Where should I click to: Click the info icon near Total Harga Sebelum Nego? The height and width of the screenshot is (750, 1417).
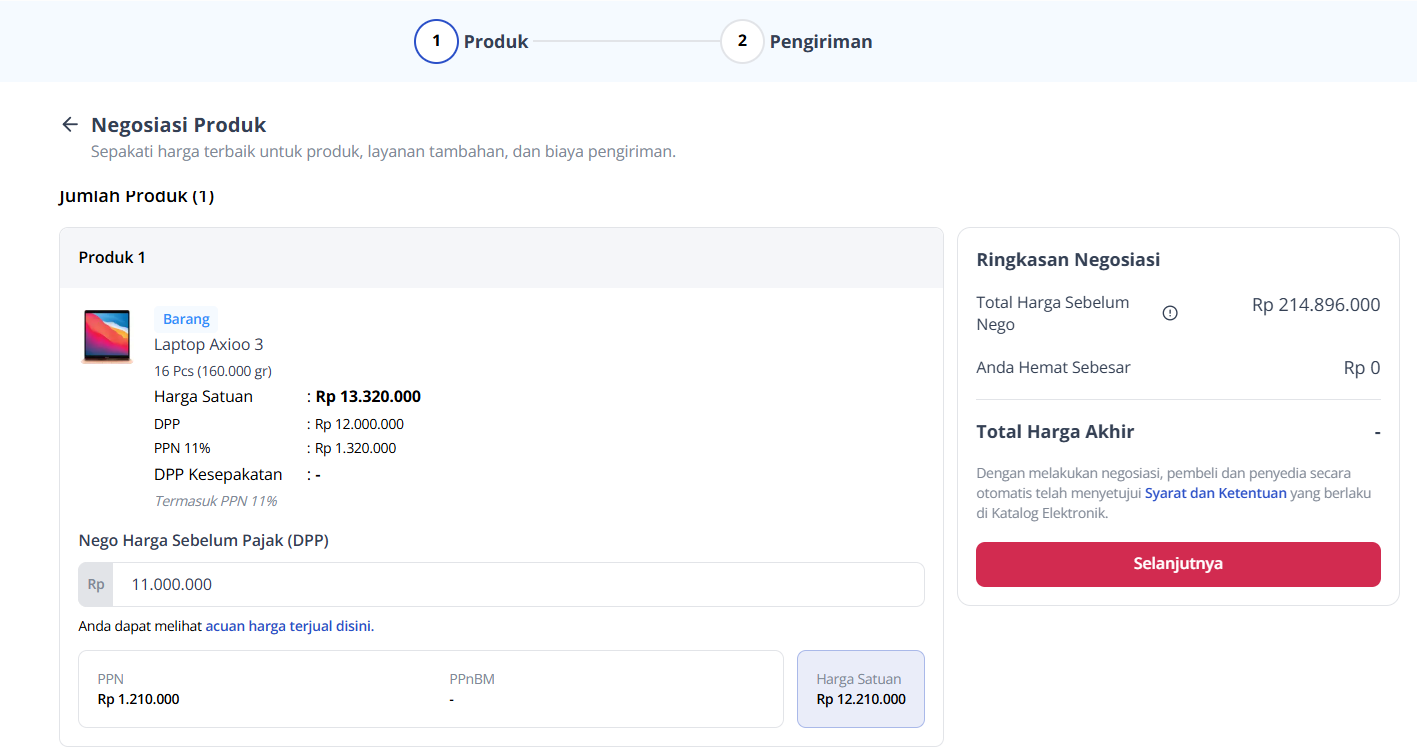tap(1170, 313)
